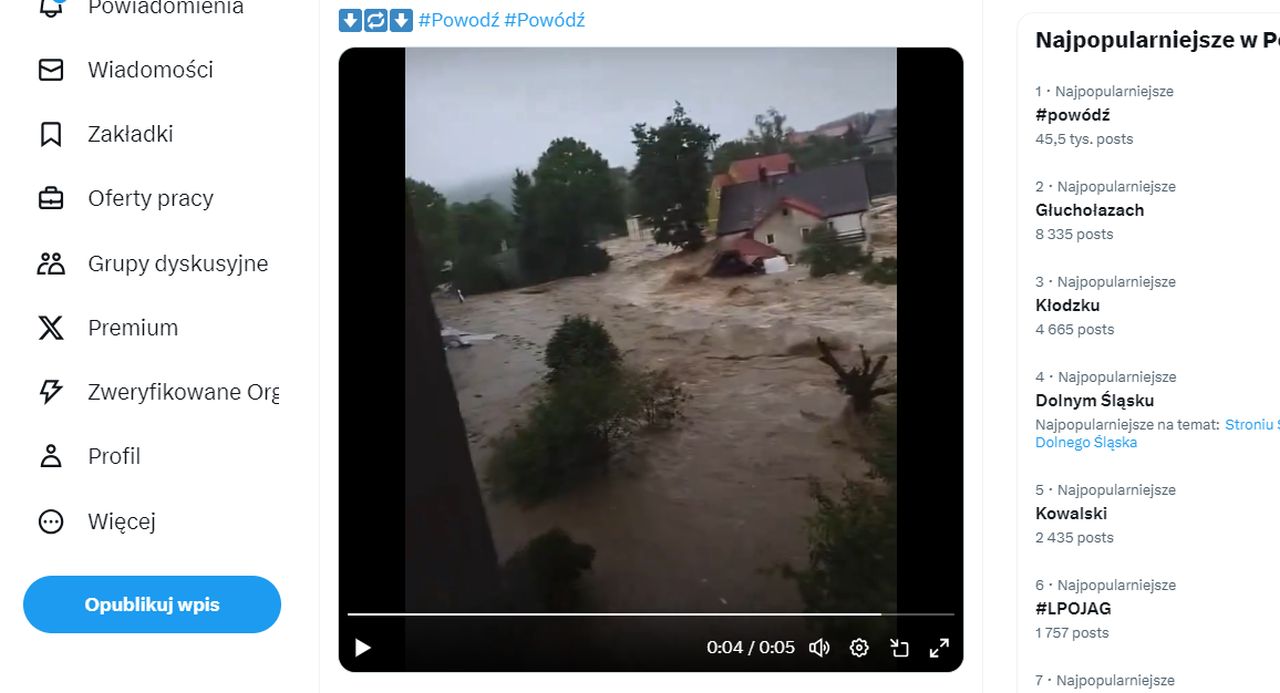Seek within the video progress bar
1280x693 pixels.
[651, 614]
